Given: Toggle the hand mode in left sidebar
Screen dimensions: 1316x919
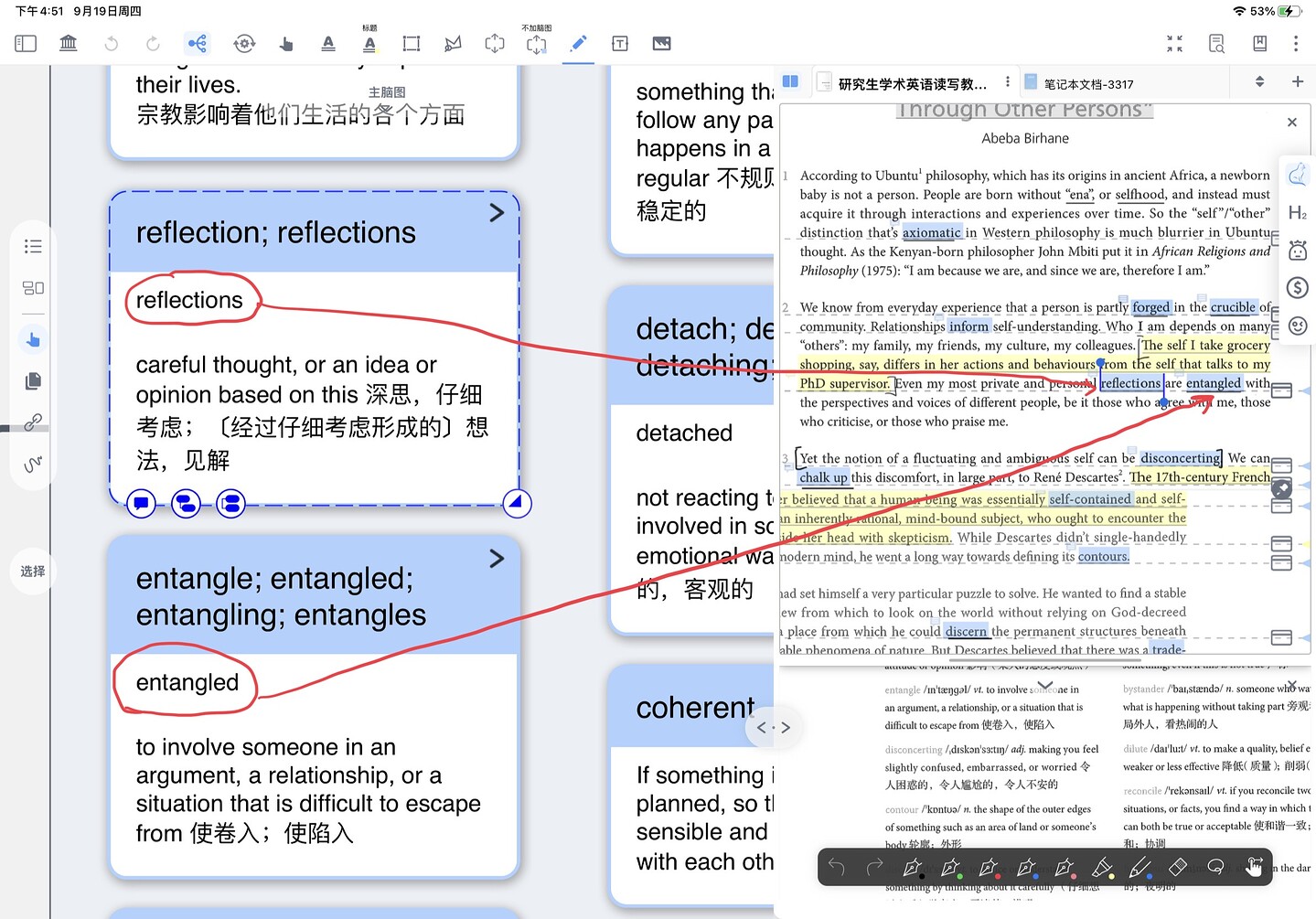Looking at the screenshot, I should (33, 340).
